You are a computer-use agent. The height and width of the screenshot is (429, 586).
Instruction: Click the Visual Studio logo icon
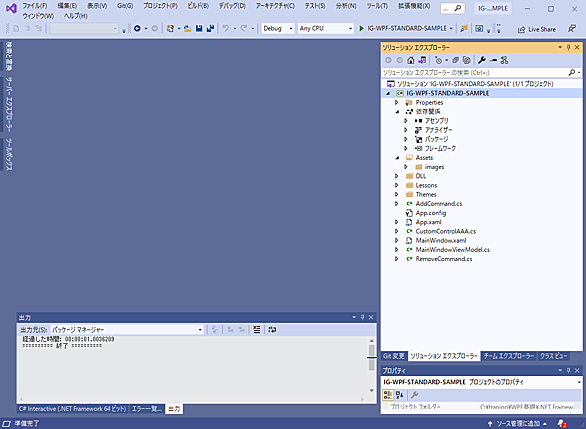[11, 8]
